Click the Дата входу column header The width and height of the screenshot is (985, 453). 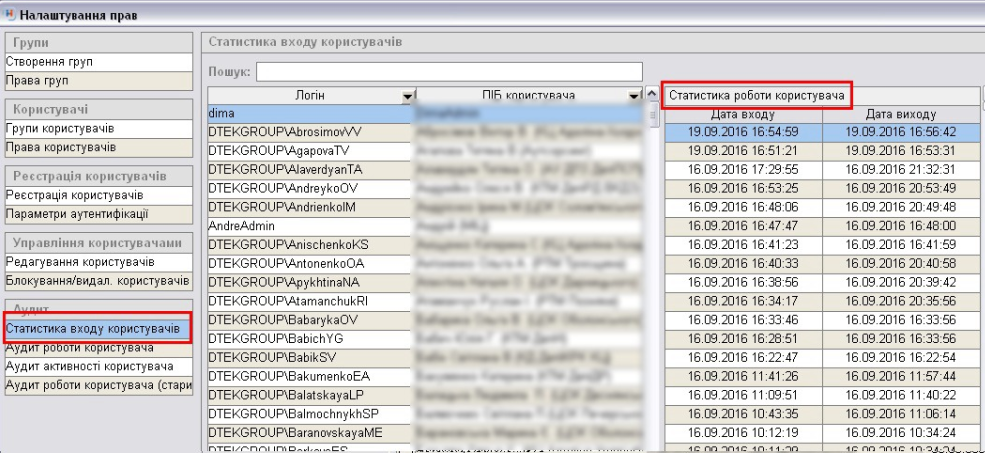(742, 115)
